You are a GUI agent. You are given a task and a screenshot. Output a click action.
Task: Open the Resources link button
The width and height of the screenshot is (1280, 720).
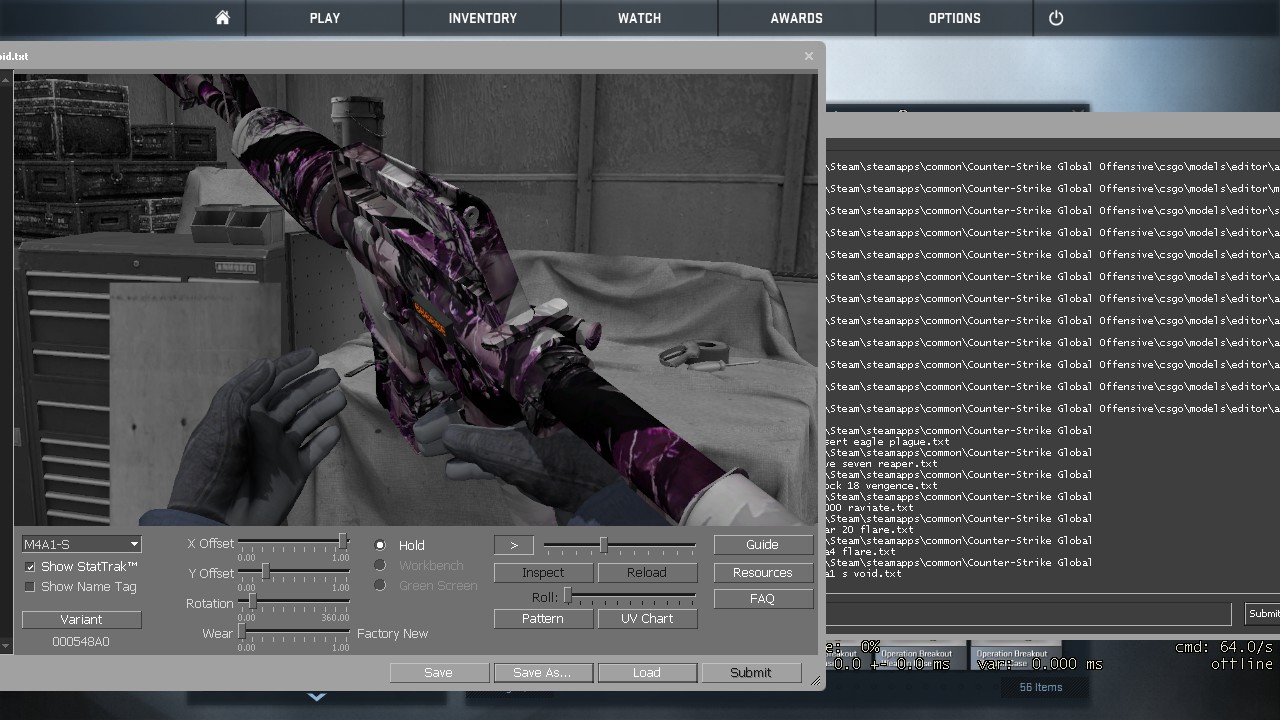[x=762, y=573]
